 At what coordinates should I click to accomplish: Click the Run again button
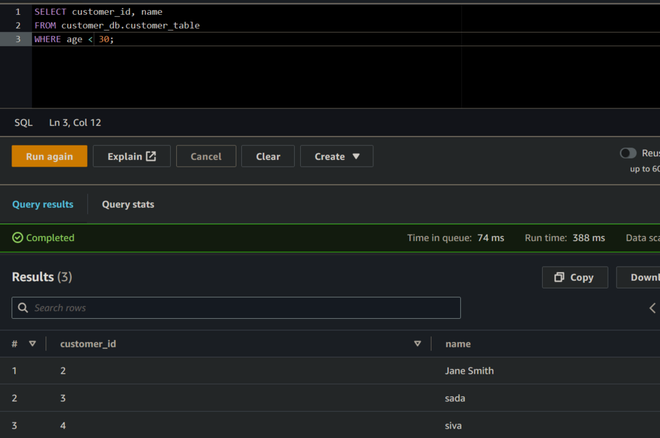click(x=49, y=156)
